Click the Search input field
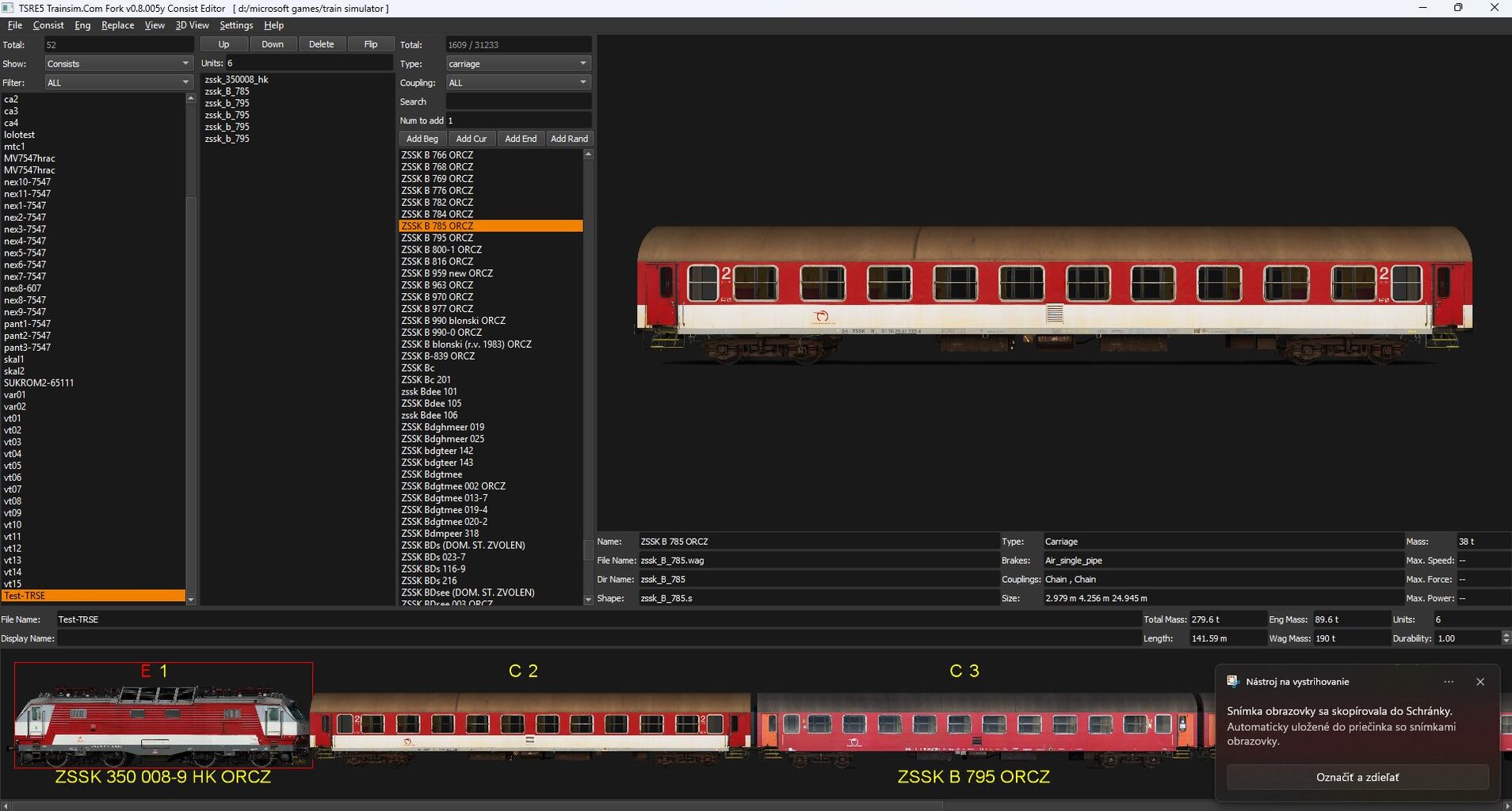Screen dimensions: 1512x811 click(518, 101)
